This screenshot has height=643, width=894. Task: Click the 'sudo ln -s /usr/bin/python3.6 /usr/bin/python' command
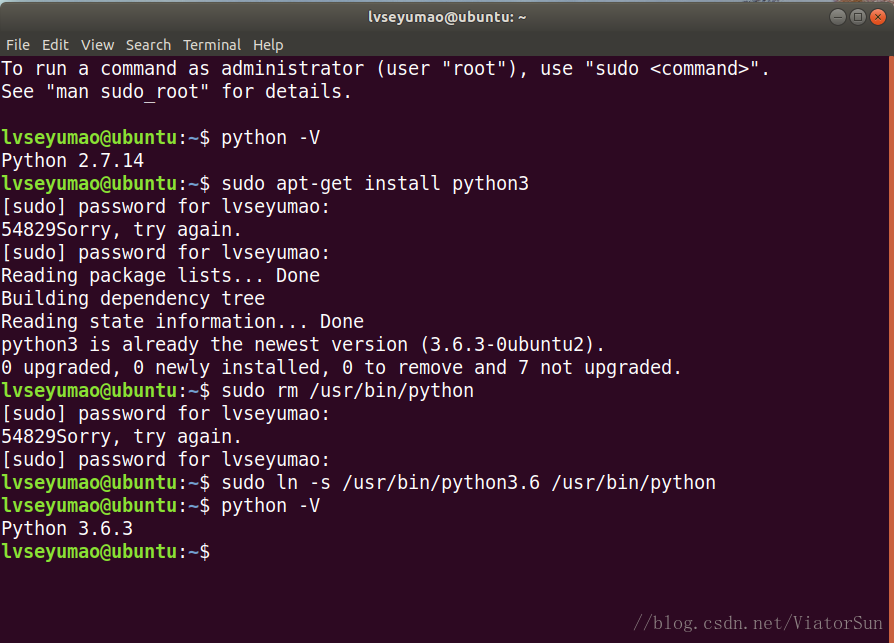(x=469, y=483)
